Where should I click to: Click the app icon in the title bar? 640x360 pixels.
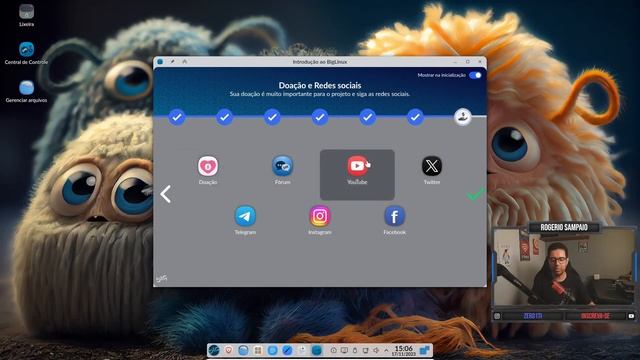[160, 62]
